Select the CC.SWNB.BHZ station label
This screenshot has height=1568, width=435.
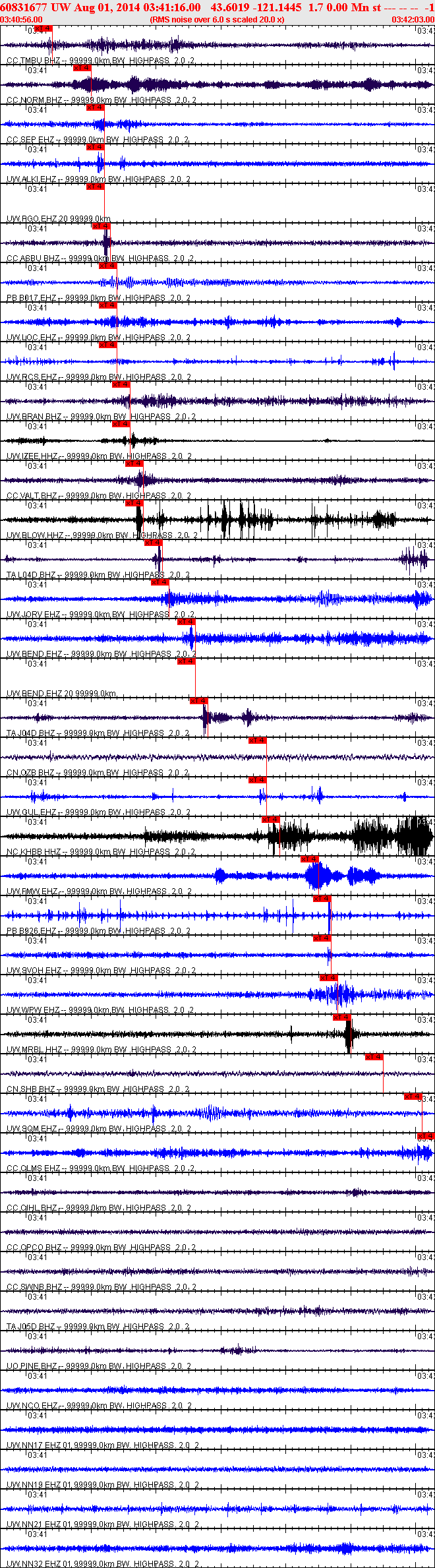click(x=101, y=1287)
